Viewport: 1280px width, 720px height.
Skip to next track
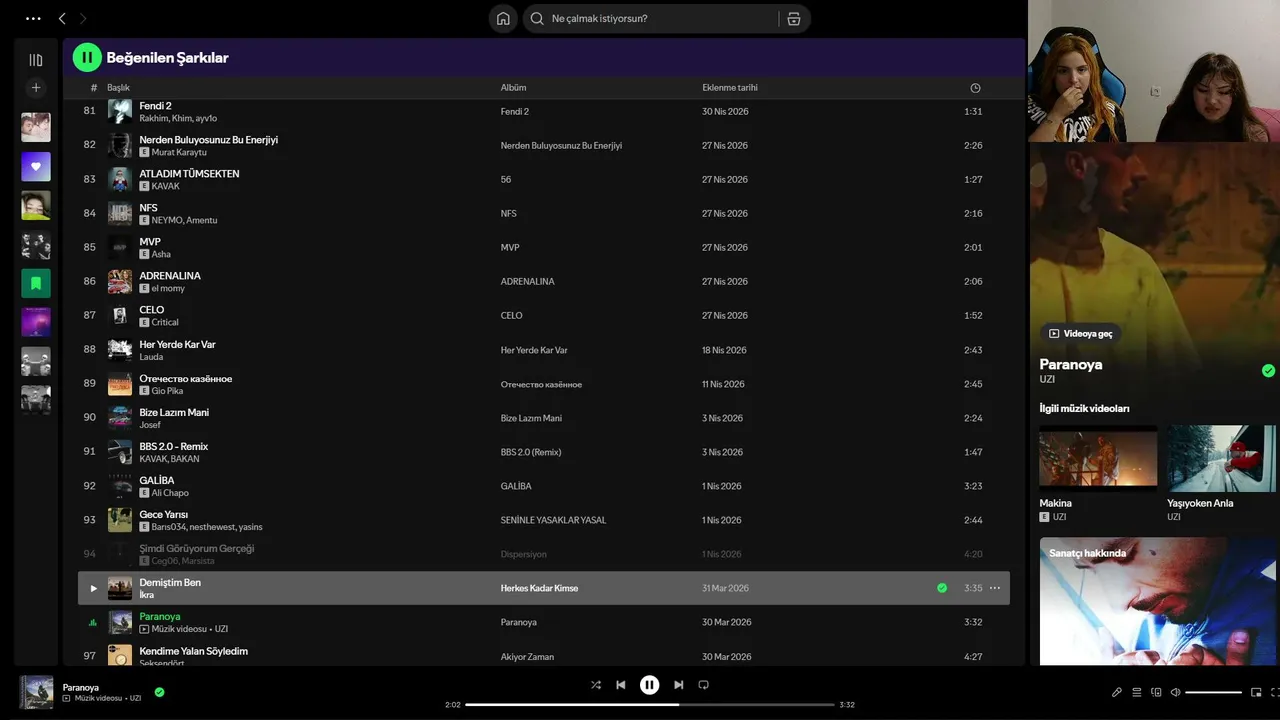(x=678, y=685)
